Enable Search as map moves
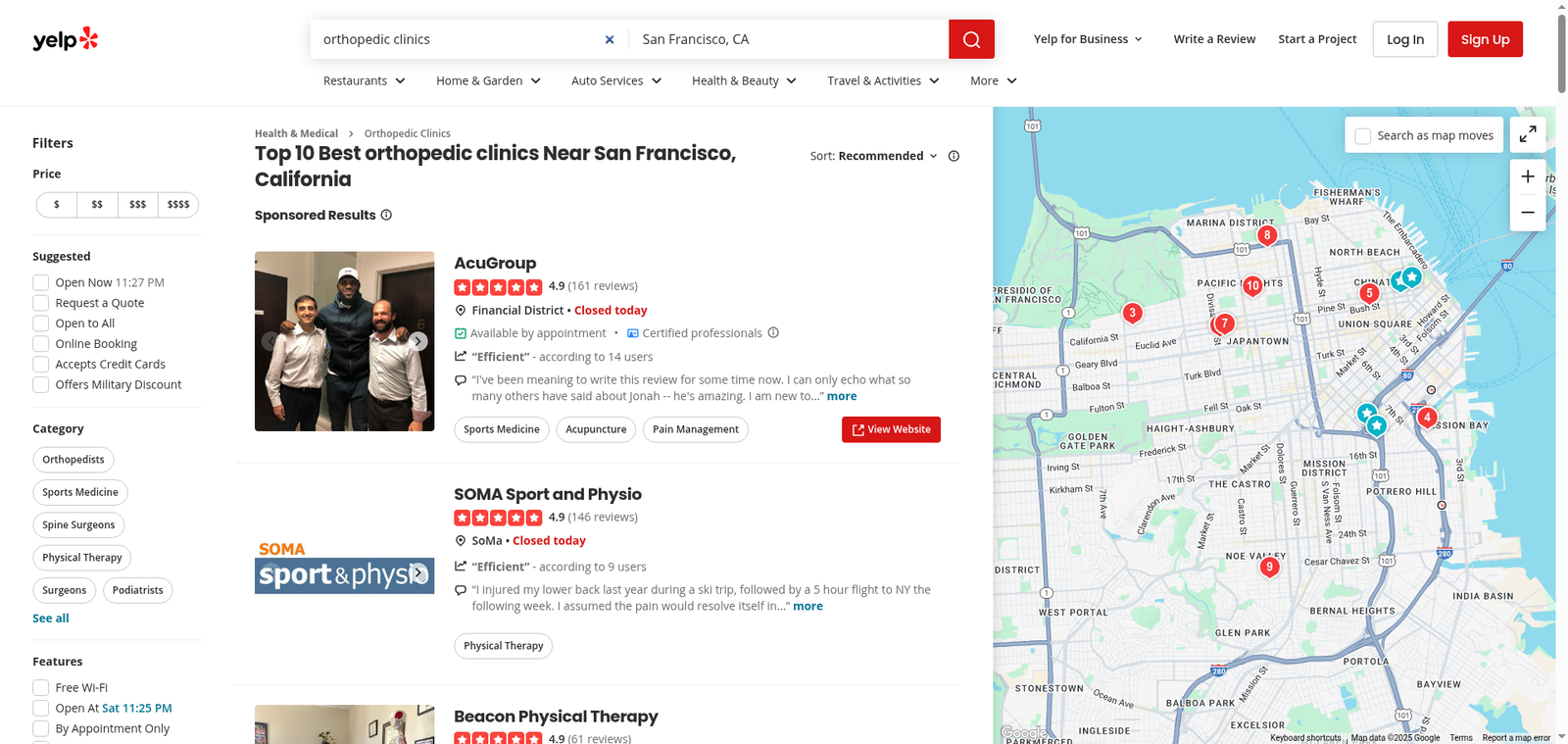The width and height of the screenshot is (1568, 744). [1362, 136]
